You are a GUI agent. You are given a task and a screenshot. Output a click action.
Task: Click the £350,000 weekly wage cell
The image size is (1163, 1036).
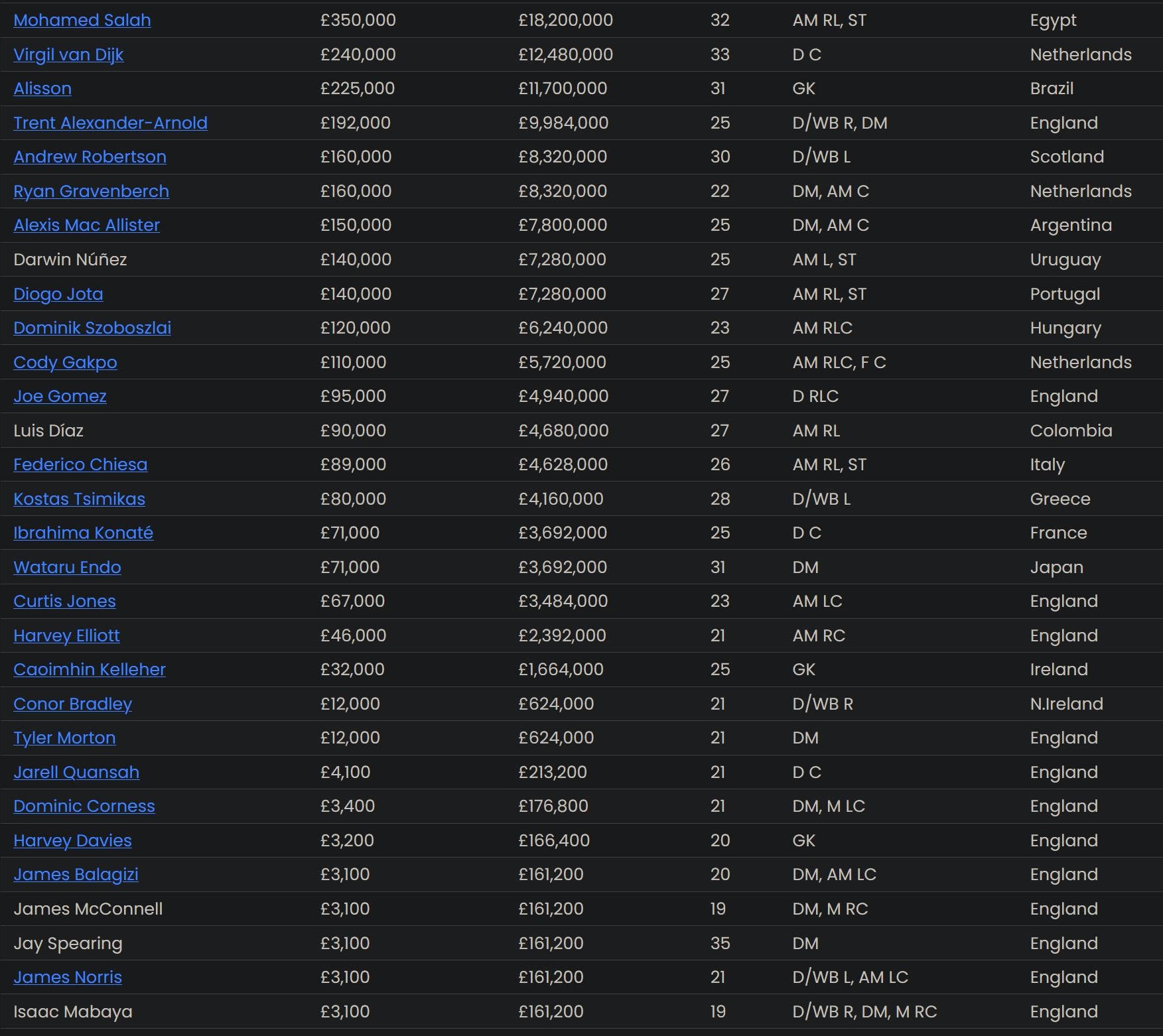pyautogui.click(x=358, y=20)
